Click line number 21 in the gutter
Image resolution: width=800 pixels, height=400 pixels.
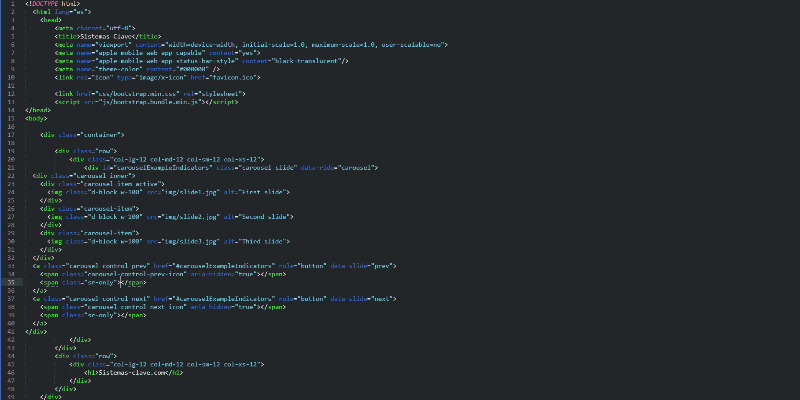(11, 167)
